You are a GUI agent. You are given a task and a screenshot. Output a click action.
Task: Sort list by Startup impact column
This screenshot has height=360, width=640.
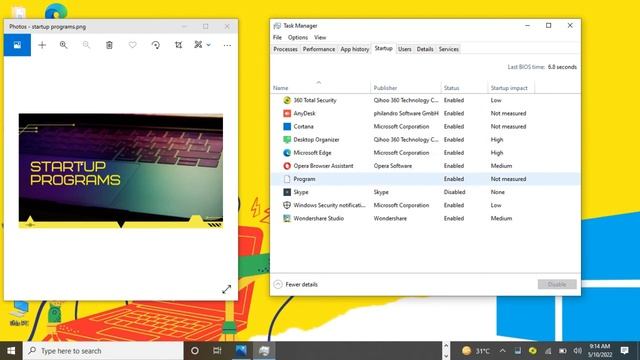(511, 88)
